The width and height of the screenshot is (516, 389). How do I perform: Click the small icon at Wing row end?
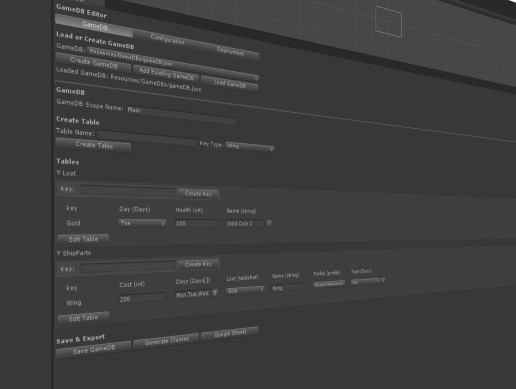tap(383, 279)
